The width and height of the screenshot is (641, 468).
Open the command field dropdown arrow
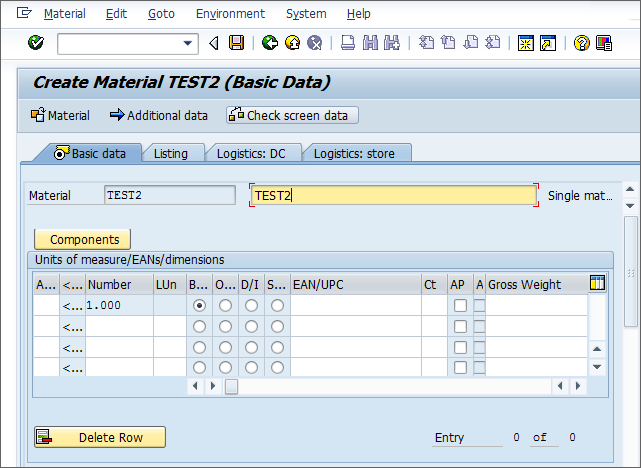coord(188,43)
